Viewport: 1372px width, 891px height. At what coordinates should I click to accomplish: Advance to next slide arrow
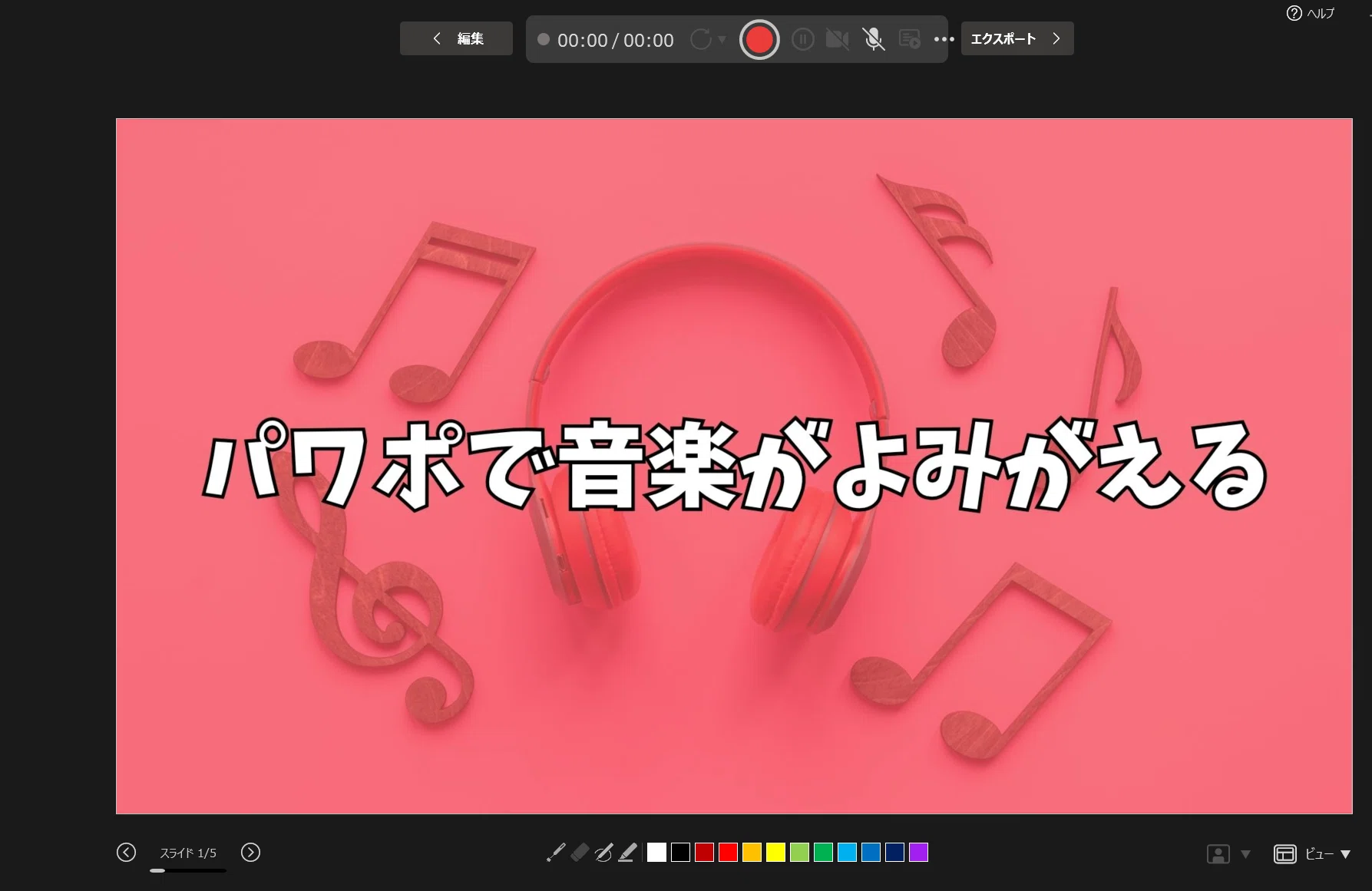250,853
